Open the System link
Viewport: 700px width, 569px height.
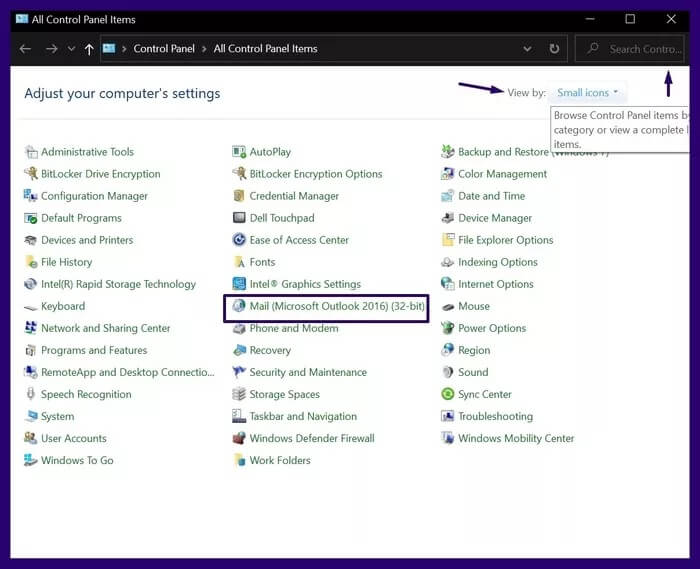point(58,416)
